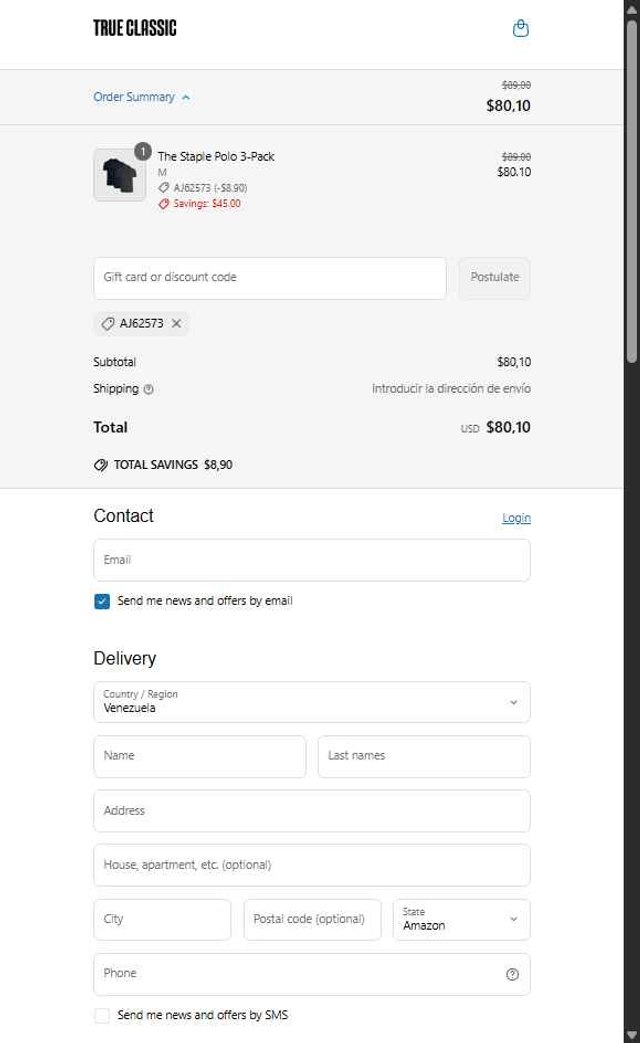Open the Country / Region dropdown
The height and width of the screenshot is (1043, 640).
click(x=311, y=702)
